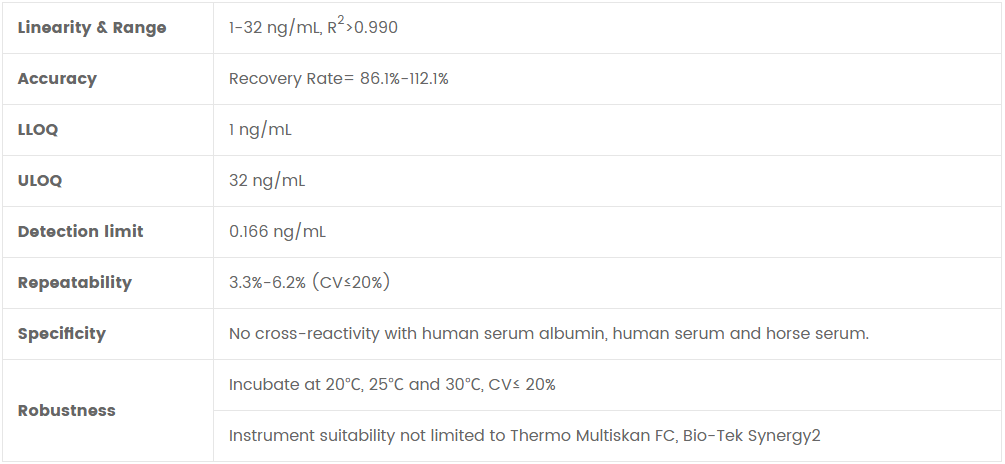Image resolution: width=1005 pixels, height=464 pixels.
Task: Select the 0.166 ng/mL detection limit value
Action: point(277,232)
